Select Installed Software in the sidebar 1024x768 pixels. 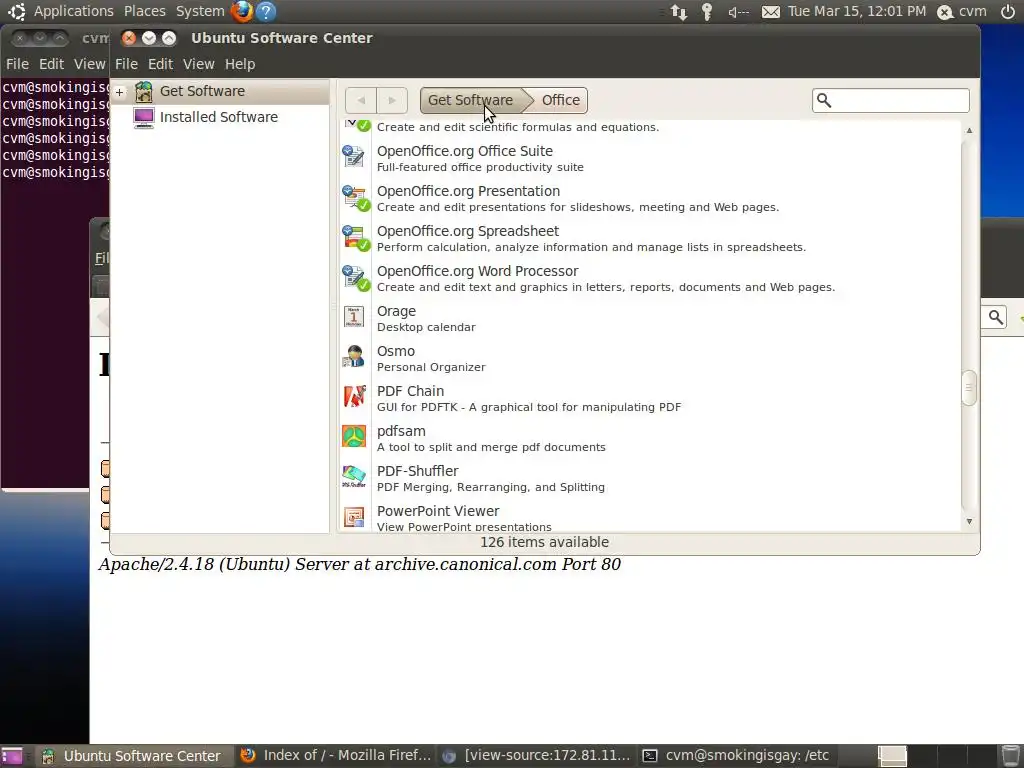pyautogui.click(x=221, y=118)
